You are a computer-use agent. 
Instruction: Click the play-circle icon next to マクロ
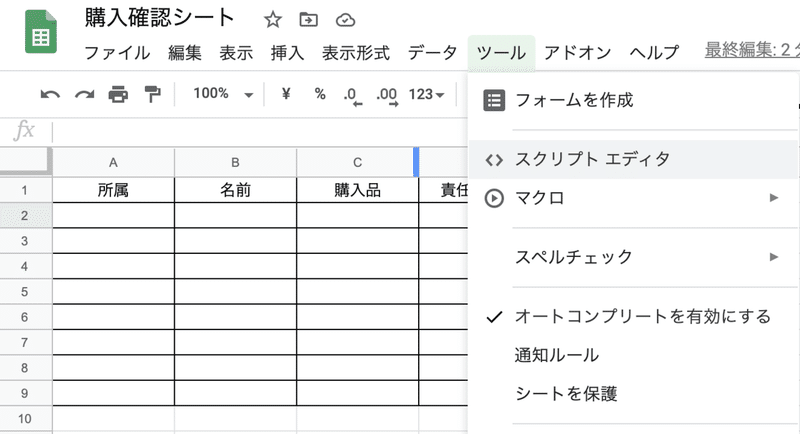pyautogui.click(x=494, y=198)
